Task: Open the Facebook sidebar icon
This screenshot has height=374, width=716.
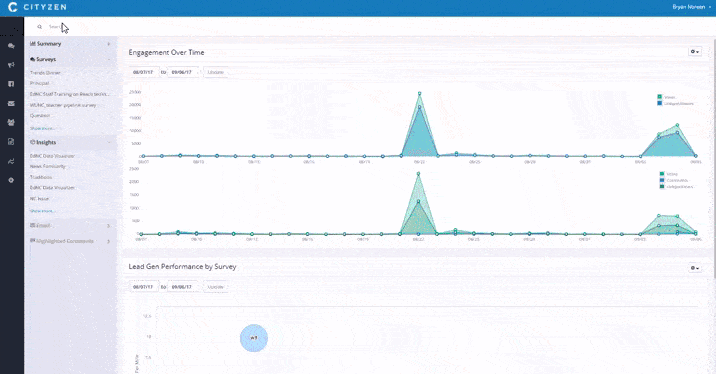Action: pyautogui.click(x=11, y=84)
